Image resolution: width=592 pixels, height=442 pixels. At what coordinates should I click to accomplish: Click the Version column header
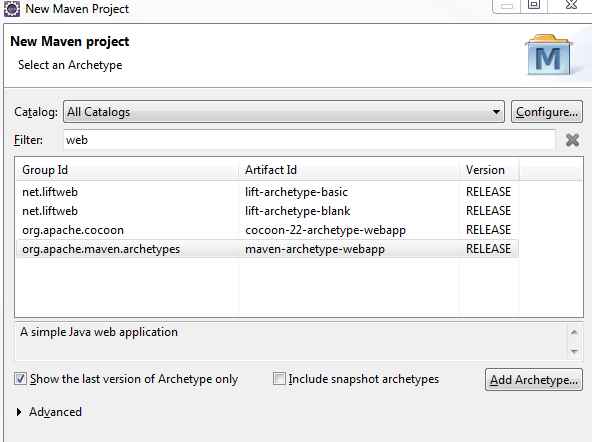pos(489,170)
